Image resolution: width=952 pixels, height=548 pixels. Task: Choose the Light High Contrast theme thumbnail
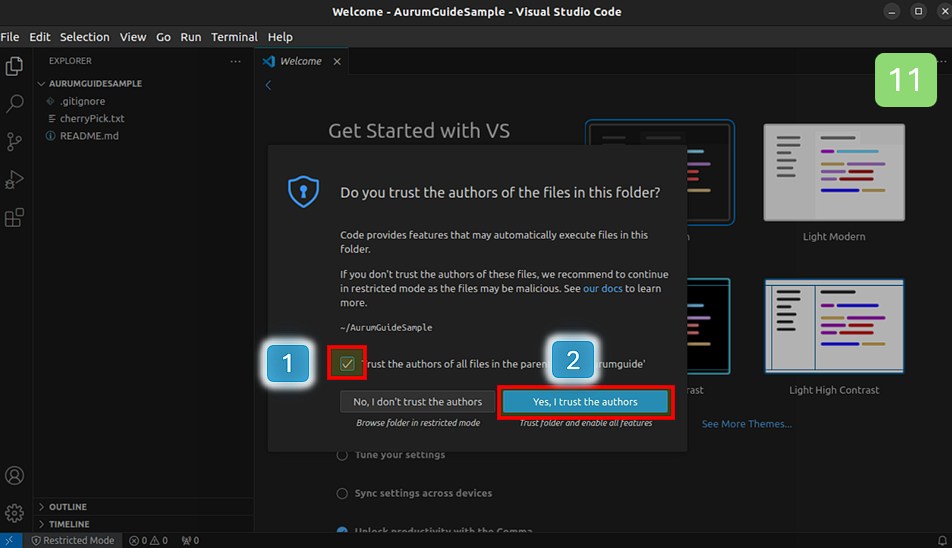[x=834, y=326]
